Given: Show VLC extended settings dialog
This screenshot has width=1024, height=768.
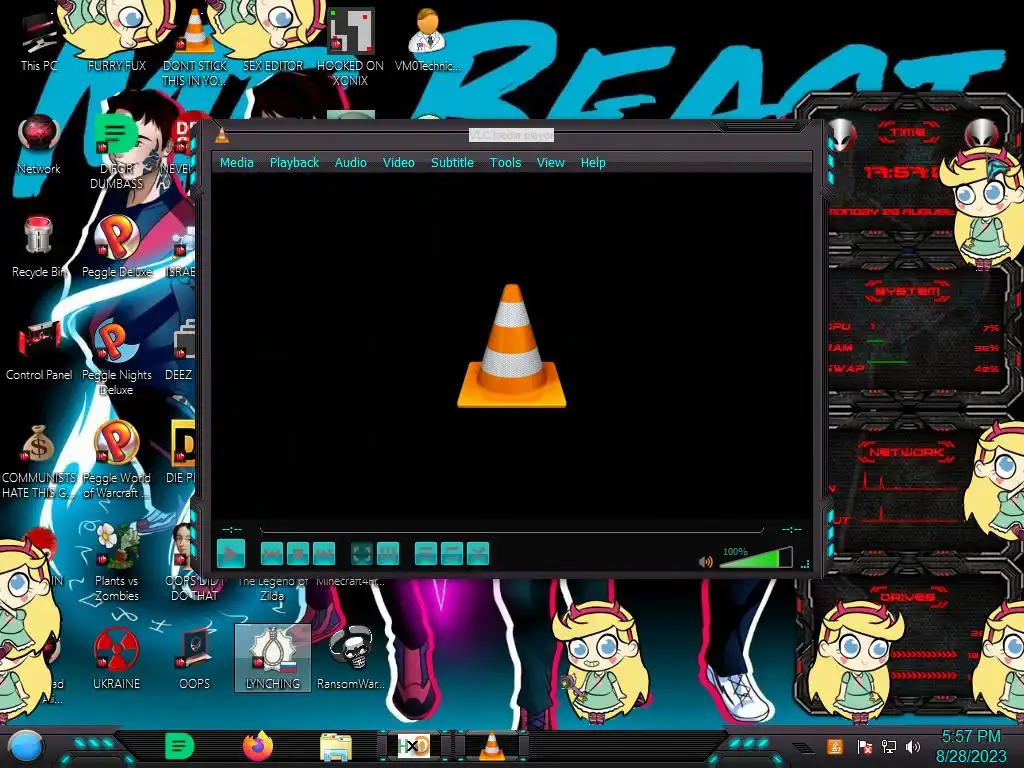Looking at the screenshot, I should pos(388,554).
